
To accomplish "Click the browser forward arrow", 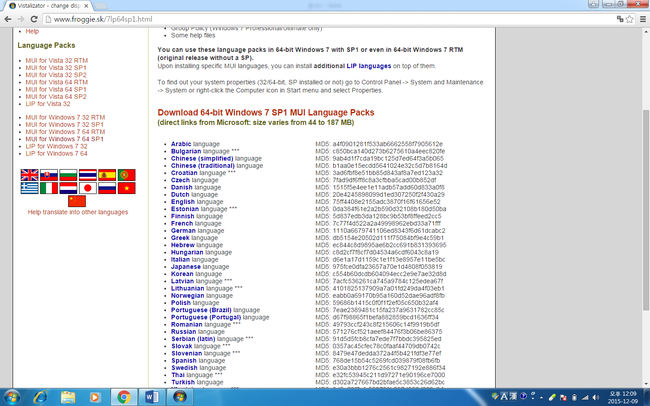I will click(x=21, y=19).
